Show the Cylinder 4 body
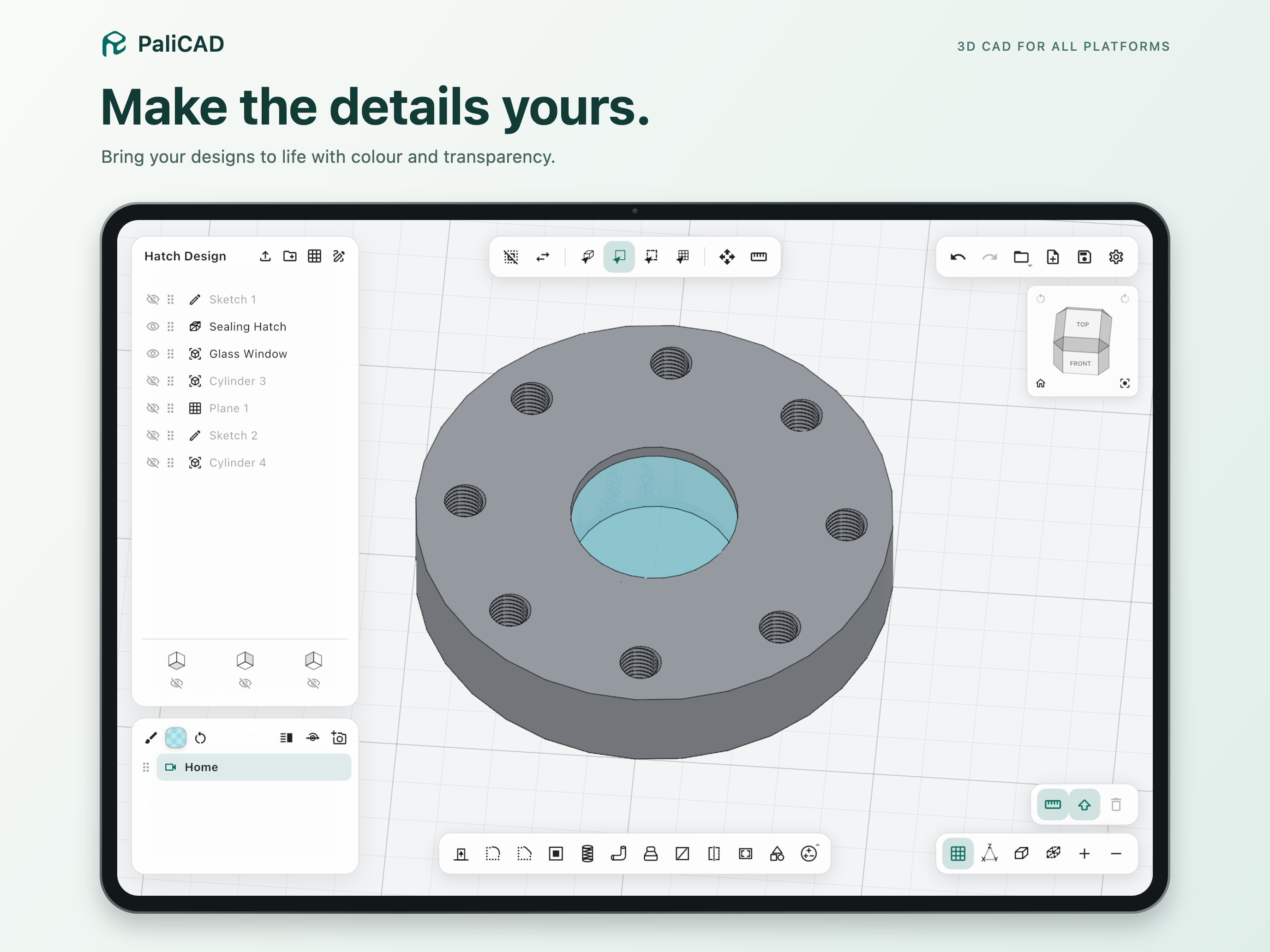1270x952 pixels. pos(153,463)
